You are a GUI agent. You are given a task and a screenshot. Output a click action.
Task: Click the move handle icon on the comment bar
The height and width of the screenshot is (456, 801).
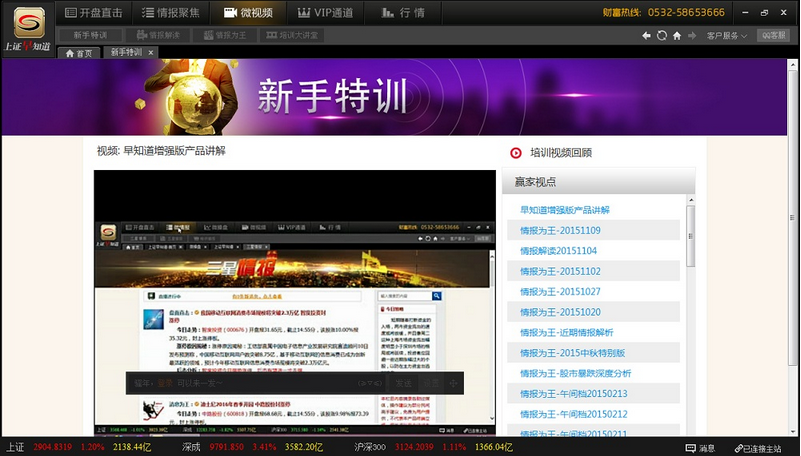click(x=453, y=383)
